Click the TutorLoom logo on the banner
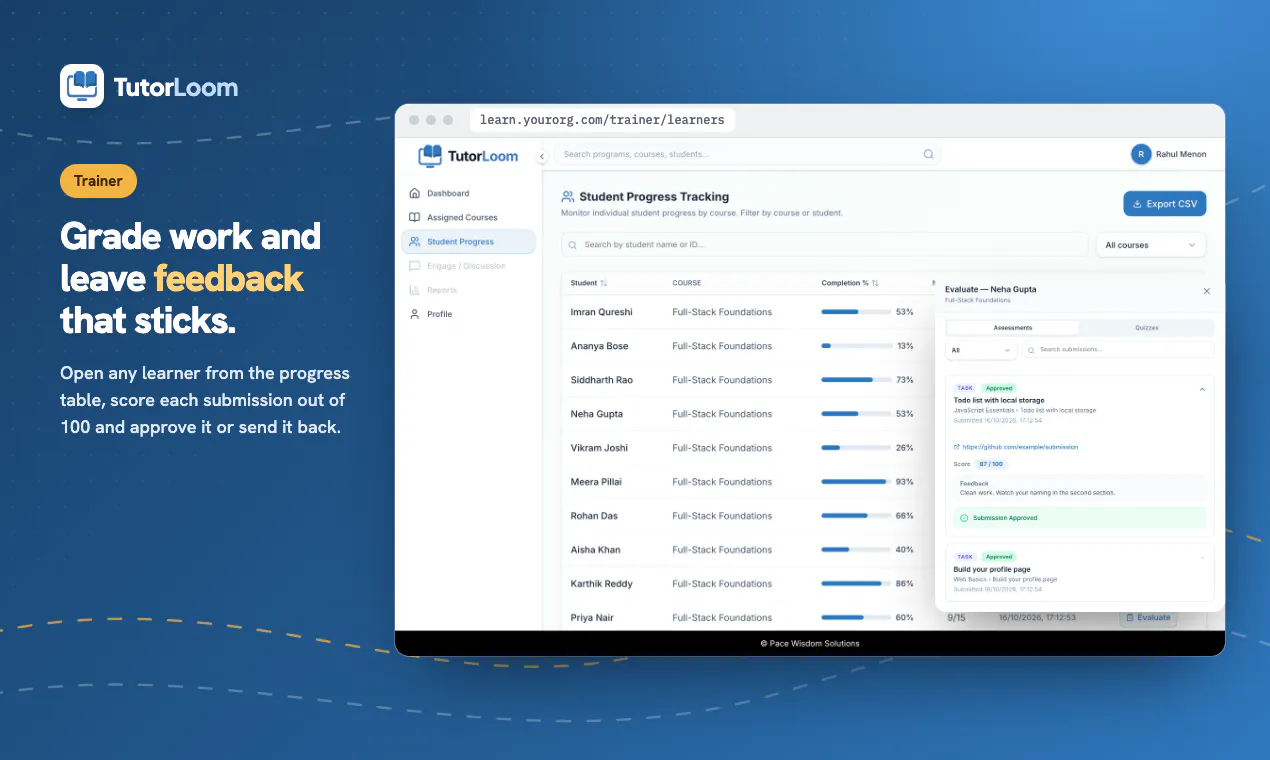Image resolution: width=1270 pixels, height=760 pixels. click(149, 86)
